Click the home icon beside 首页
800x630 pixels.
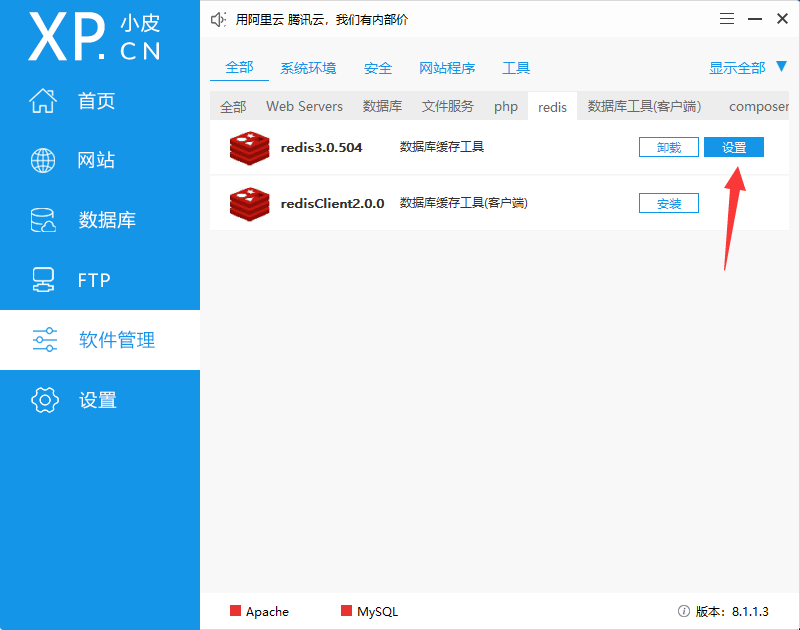point(43,100)
